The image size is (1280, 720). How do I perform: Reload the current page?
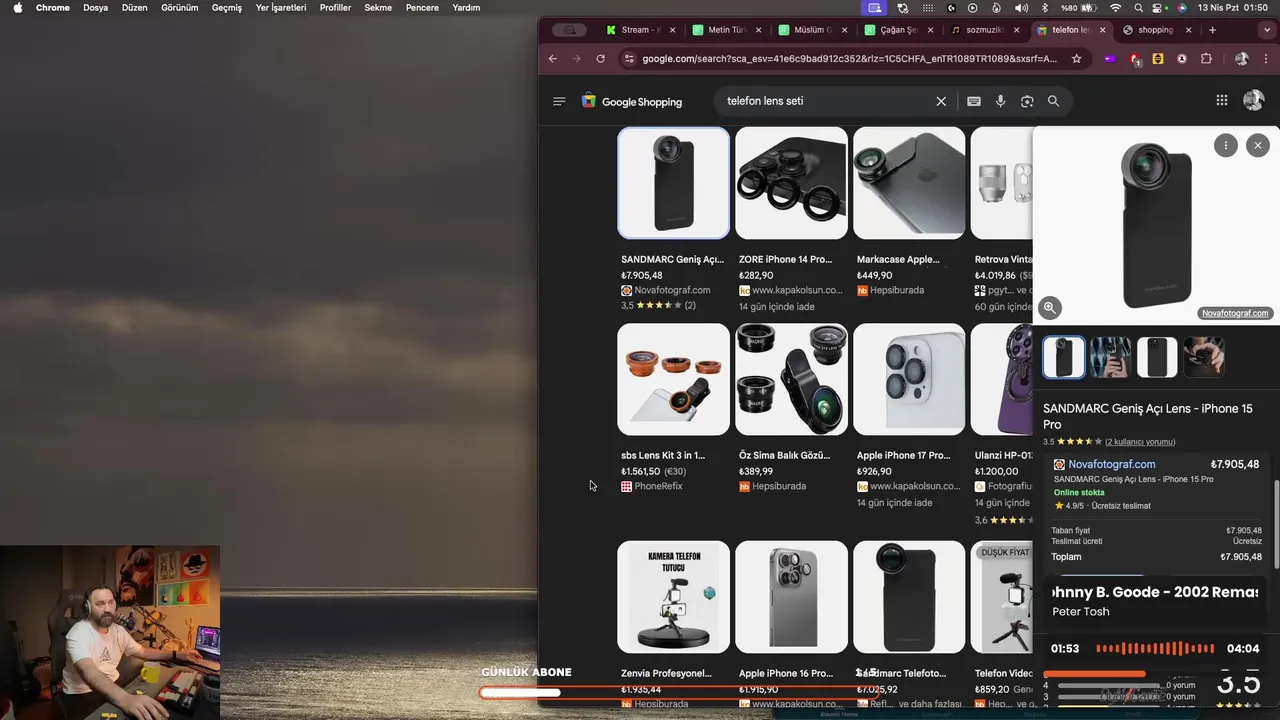(x=600, y=59)
